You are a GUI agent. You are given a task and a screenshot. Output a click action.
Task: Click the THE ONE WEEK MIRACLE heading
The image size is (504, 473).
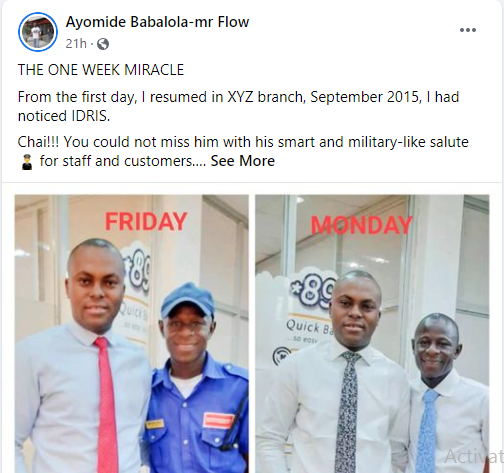pos(101,70)
